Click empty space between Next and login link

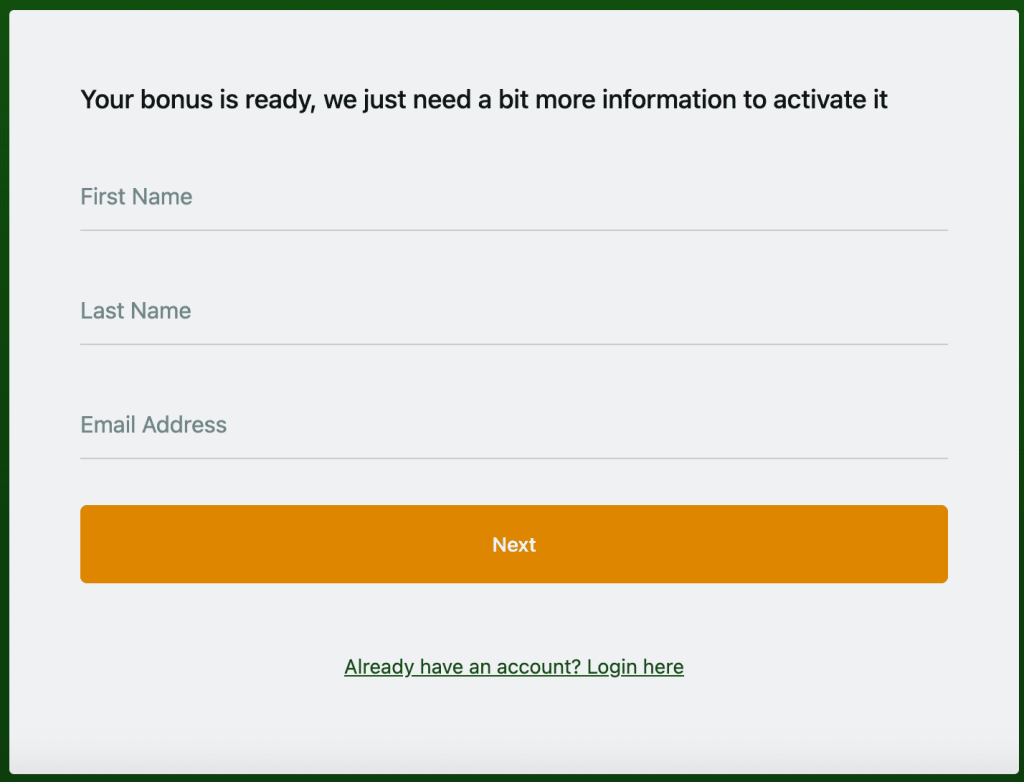(x=513, y=620)
